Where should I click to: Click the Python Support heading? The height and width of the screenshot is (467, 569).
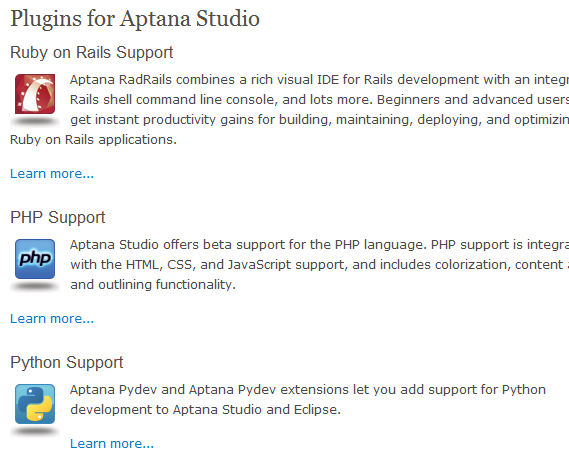pos(67,362)
